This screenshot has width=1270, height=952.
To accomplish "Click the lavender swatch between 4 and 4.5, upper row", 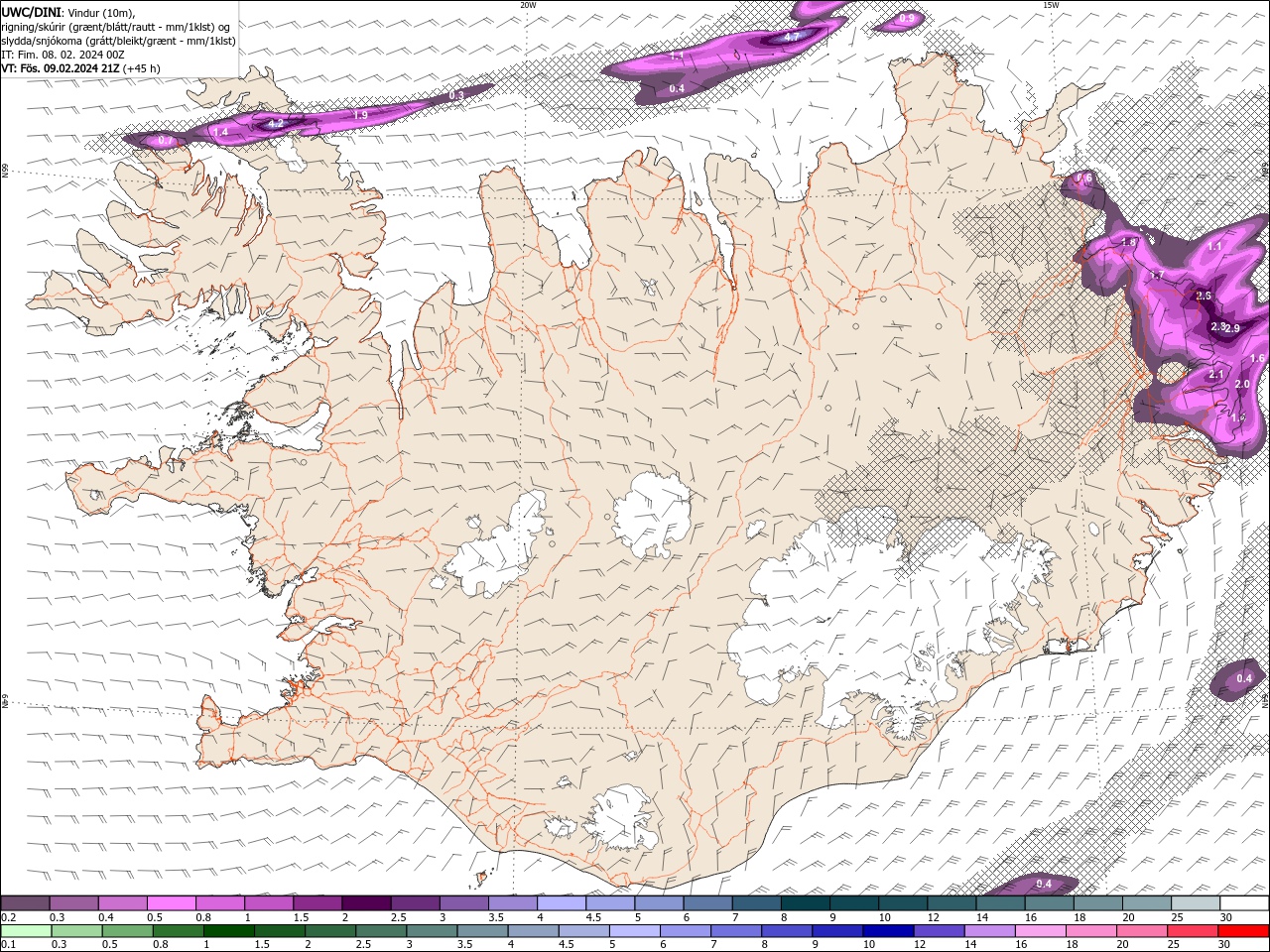I will 562,903.
